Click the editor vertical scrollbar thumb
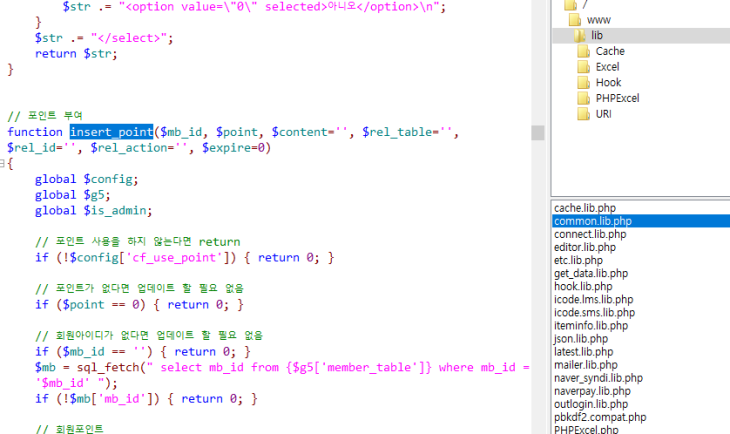 tap(538, 133)
